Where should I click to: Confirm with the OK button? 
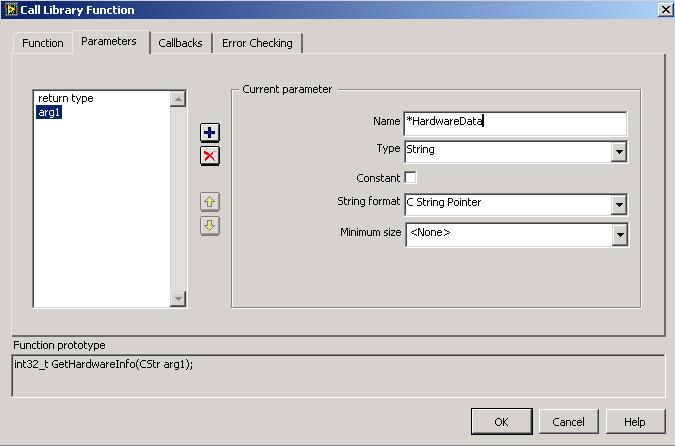click(x=502, y=422)
